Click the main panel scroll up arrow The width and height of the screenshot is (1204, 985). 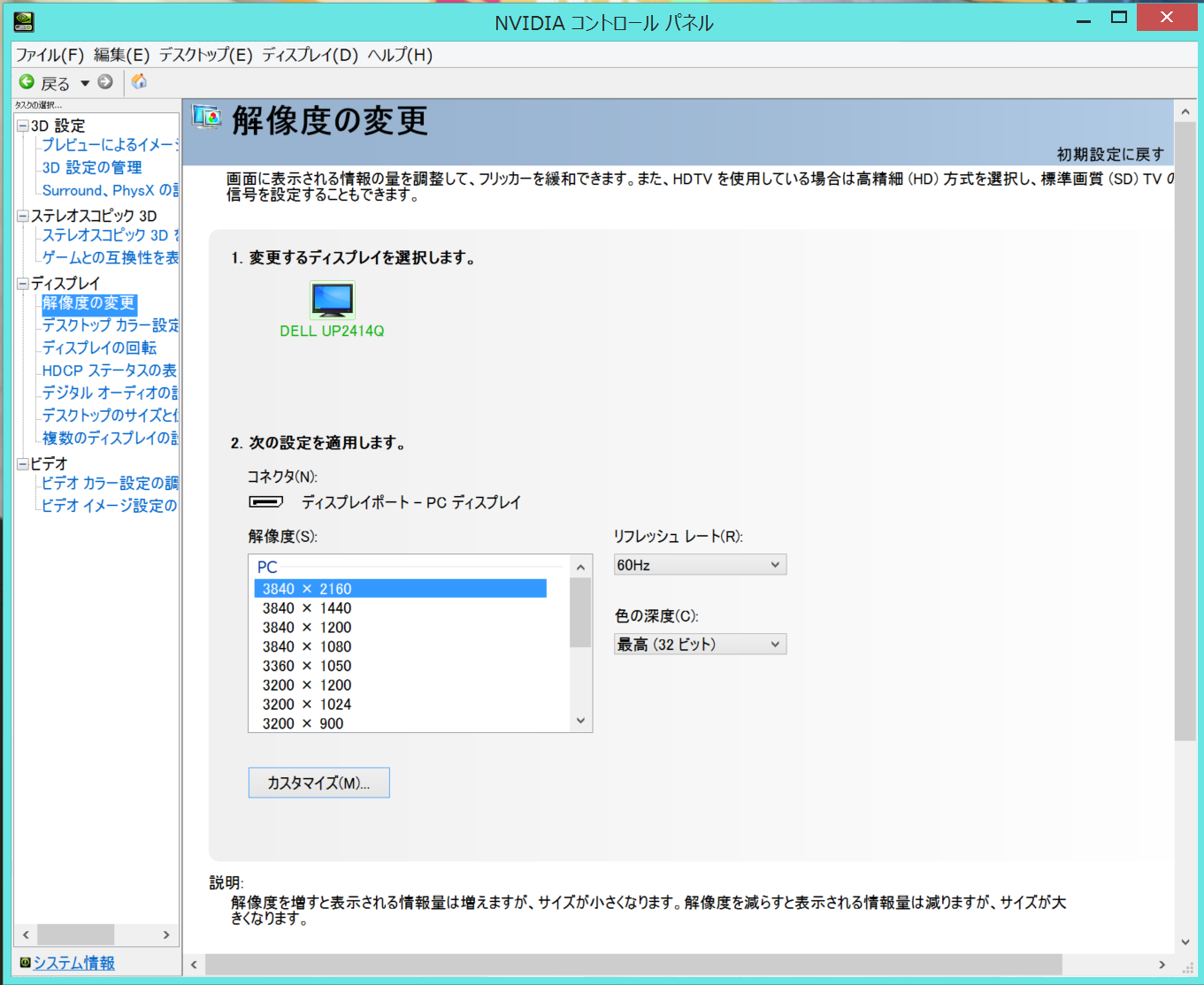pos(1185,112)
